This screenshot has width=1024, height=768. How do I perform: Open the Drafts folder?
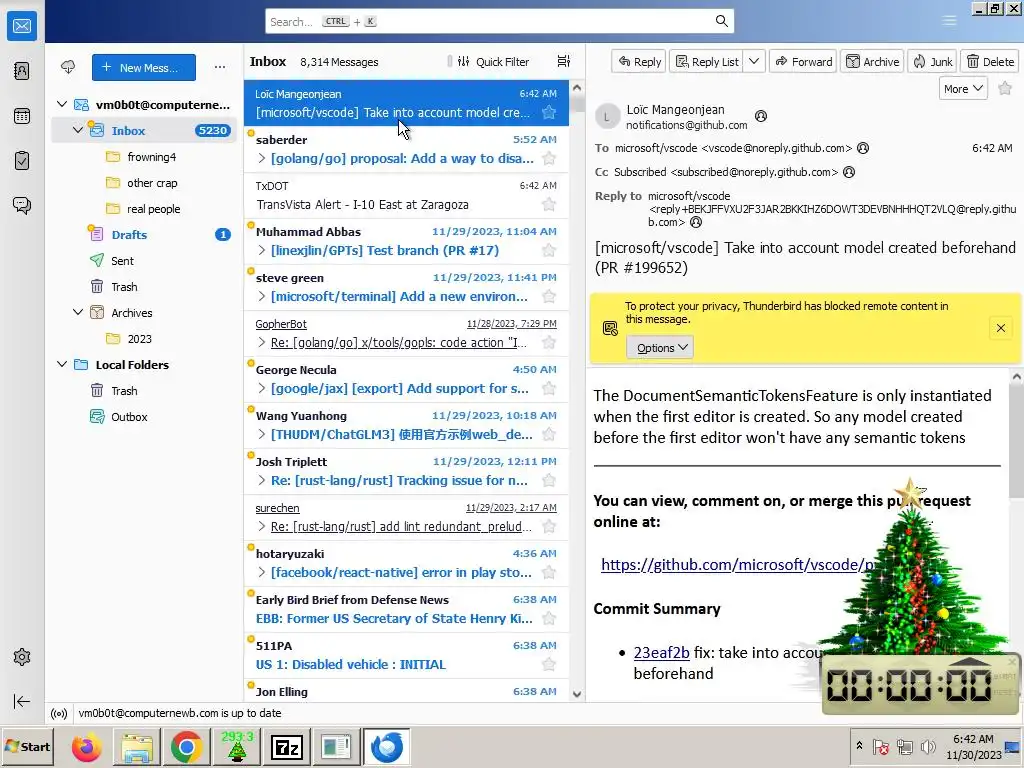pos(129,234)
